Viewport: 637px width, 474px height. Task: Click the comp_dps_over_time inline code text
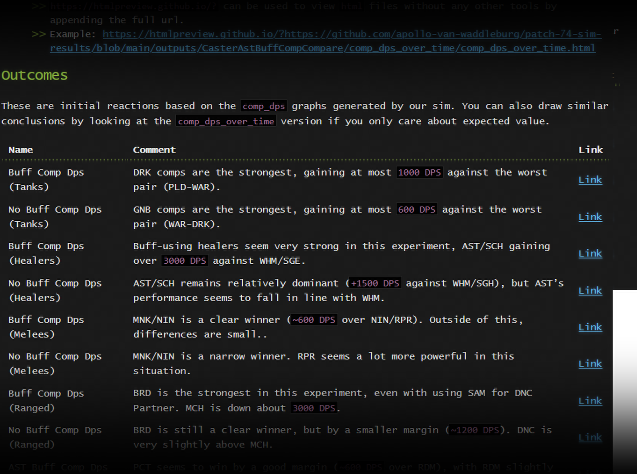[226, 121]
